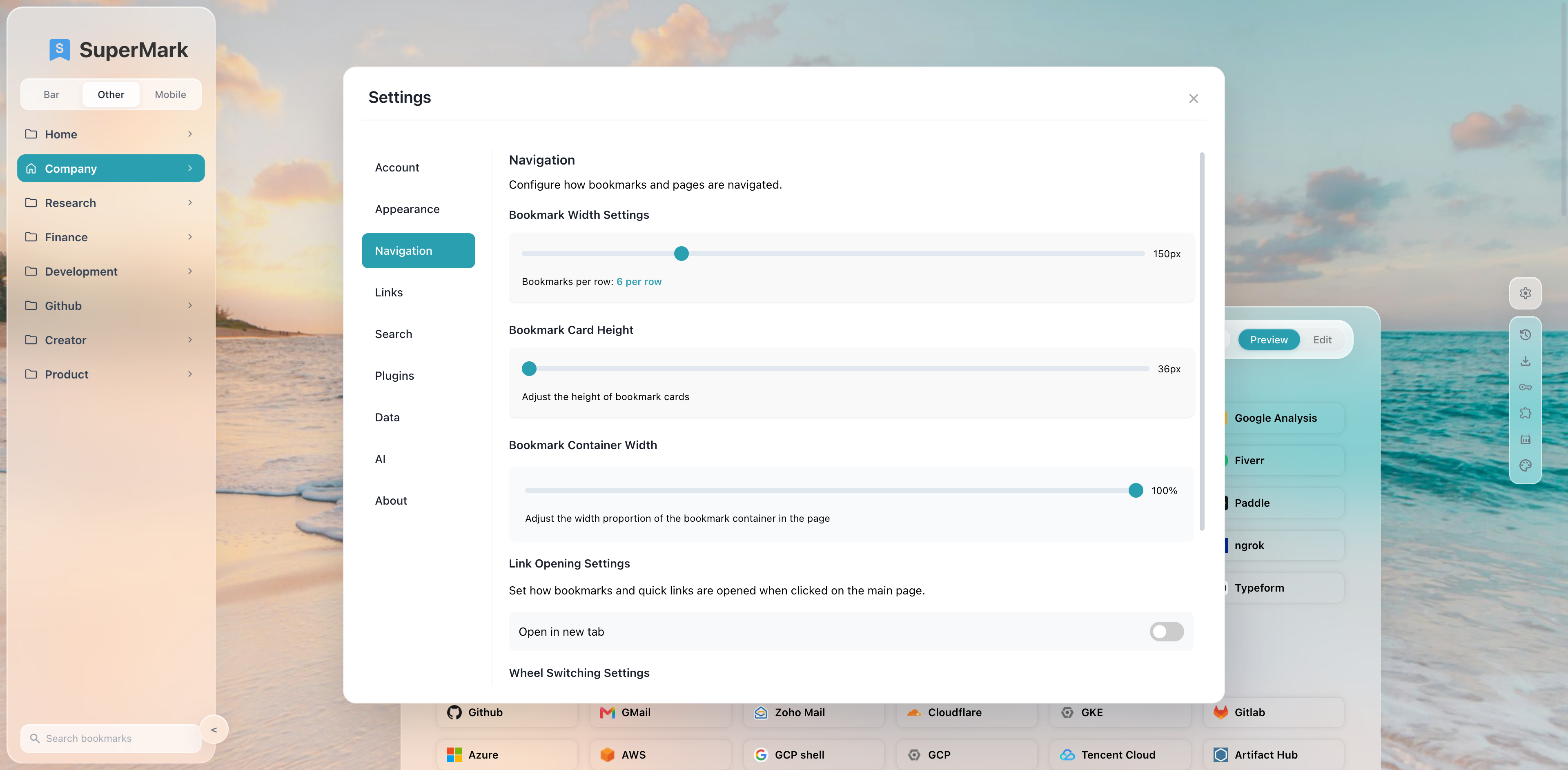Click the Bookmark Width slider handle
Image resolution: width=1568 pixels, height=770 pixels.
click(x=681, y=254)
